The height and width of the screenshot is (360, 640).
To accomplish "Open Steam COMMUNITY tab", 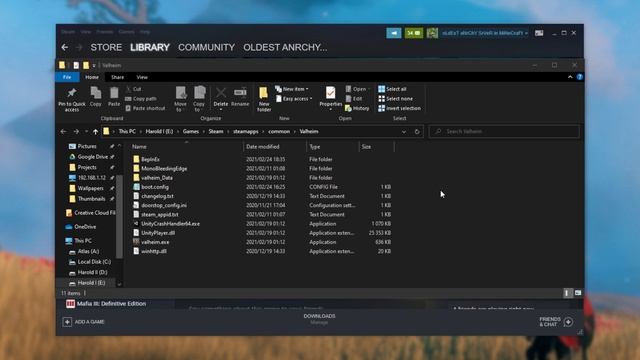I will pos(206,47).
